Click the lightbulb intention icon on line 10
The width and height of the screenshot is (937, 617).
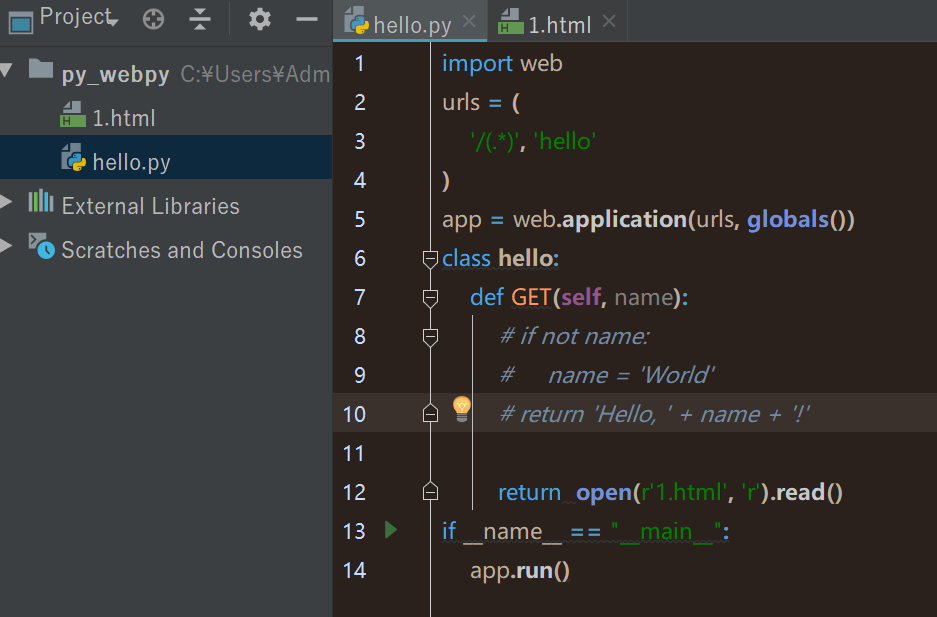point(461,407)
